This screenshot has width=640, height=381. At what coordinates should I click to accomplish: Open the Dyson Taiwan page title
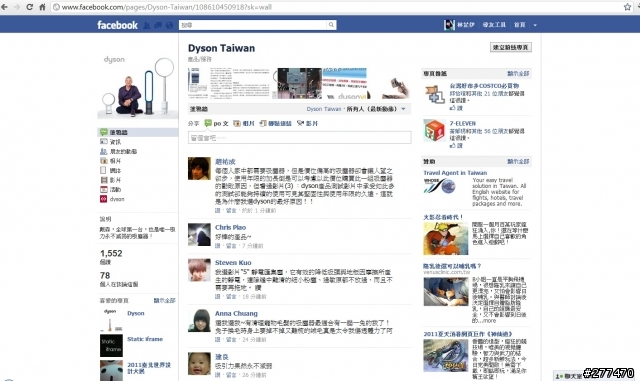(221, 48)
